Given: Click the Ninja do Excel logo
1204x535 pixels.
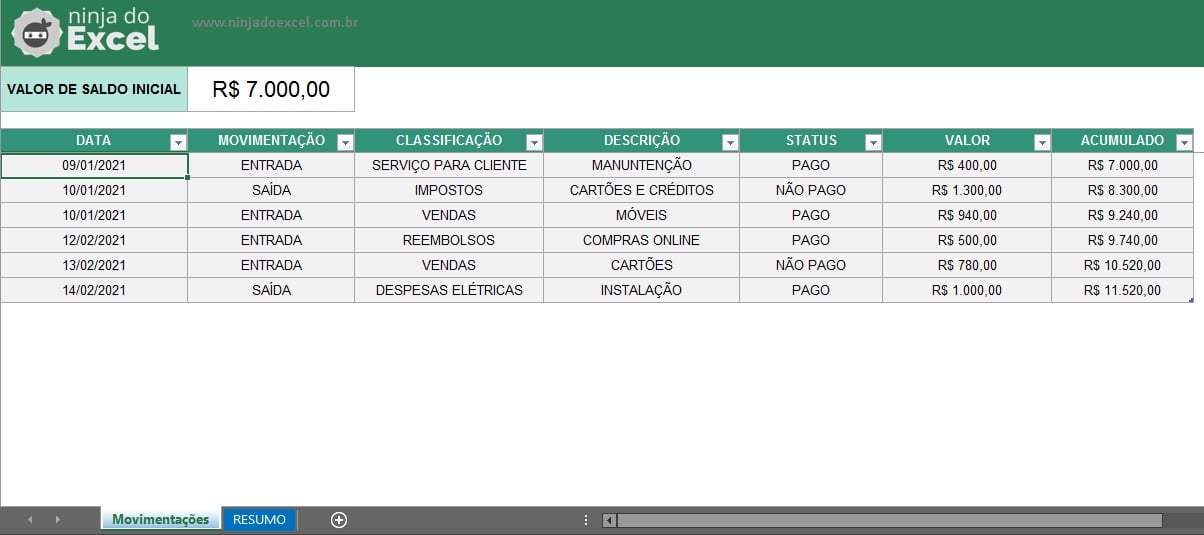Looking at the screenshot, I should (86, 32).
